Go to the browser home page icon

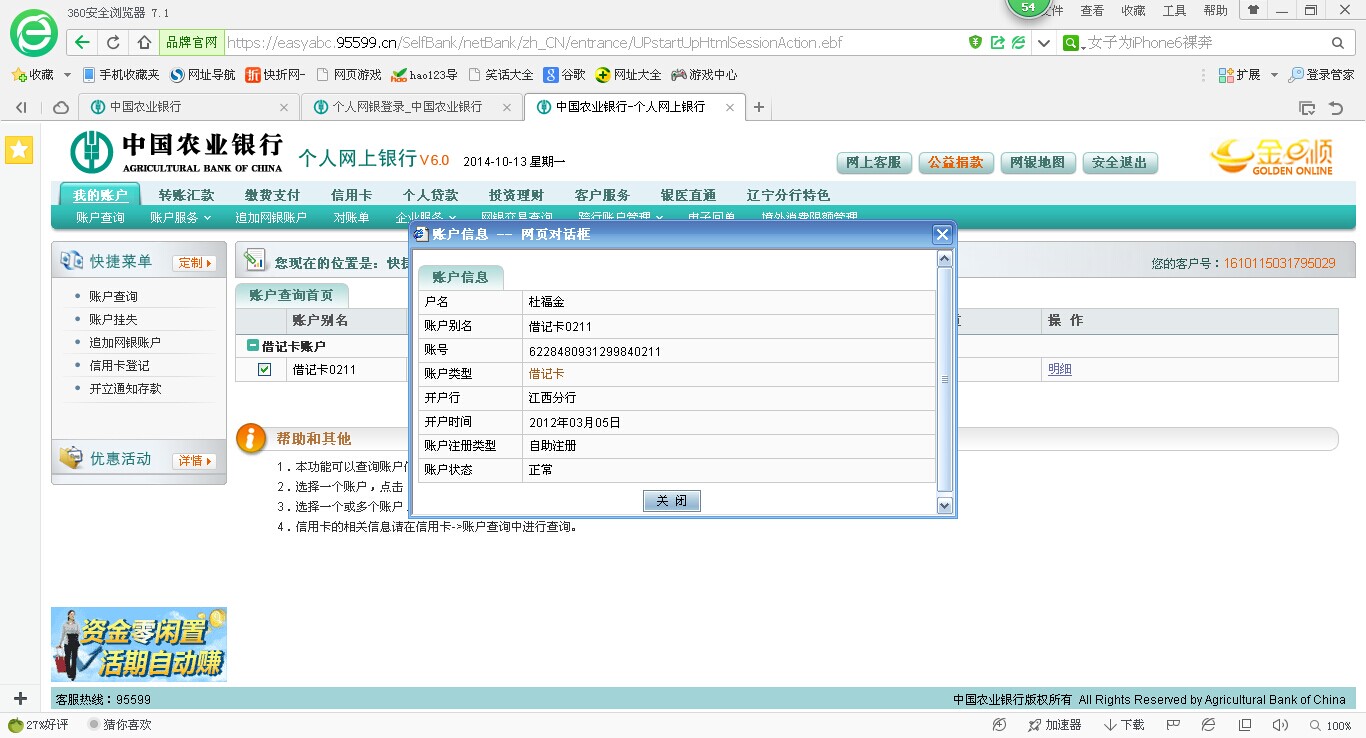(144, 43)
